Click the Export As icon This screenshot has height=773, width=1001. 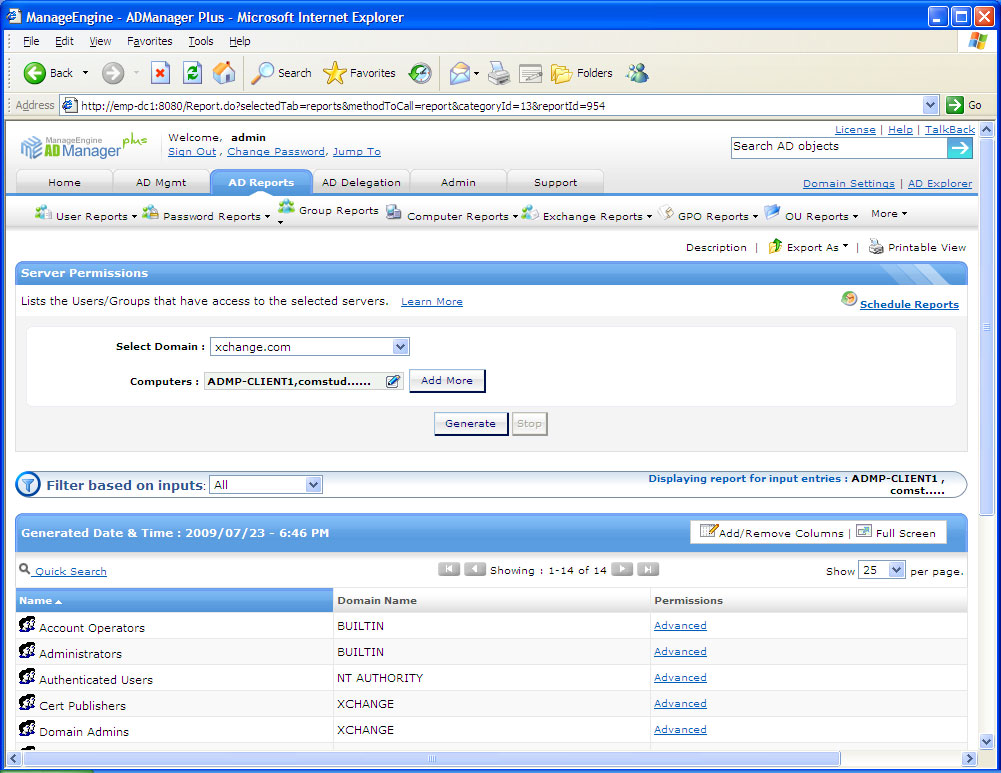[775, 246]
